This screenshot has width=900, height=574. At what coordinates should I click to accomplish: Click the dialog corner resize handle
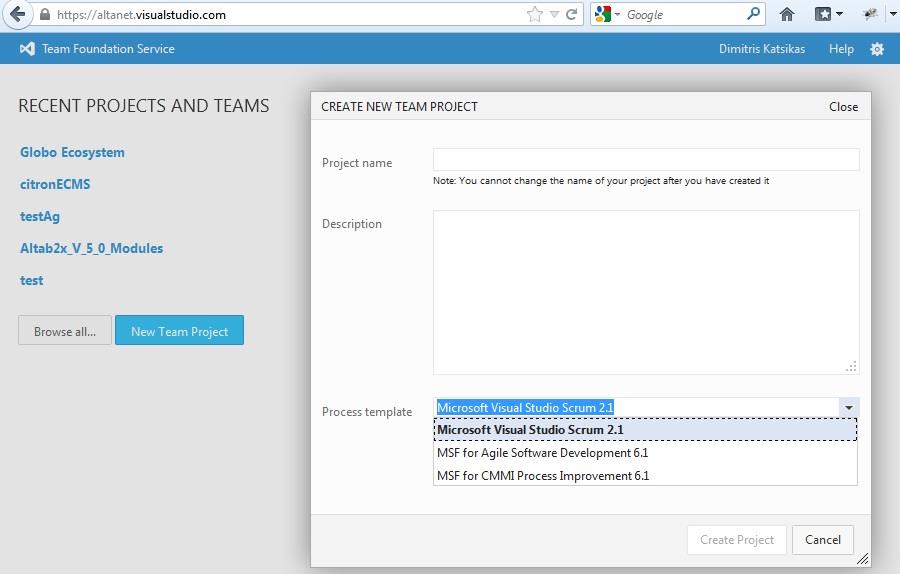coord(862,559)
